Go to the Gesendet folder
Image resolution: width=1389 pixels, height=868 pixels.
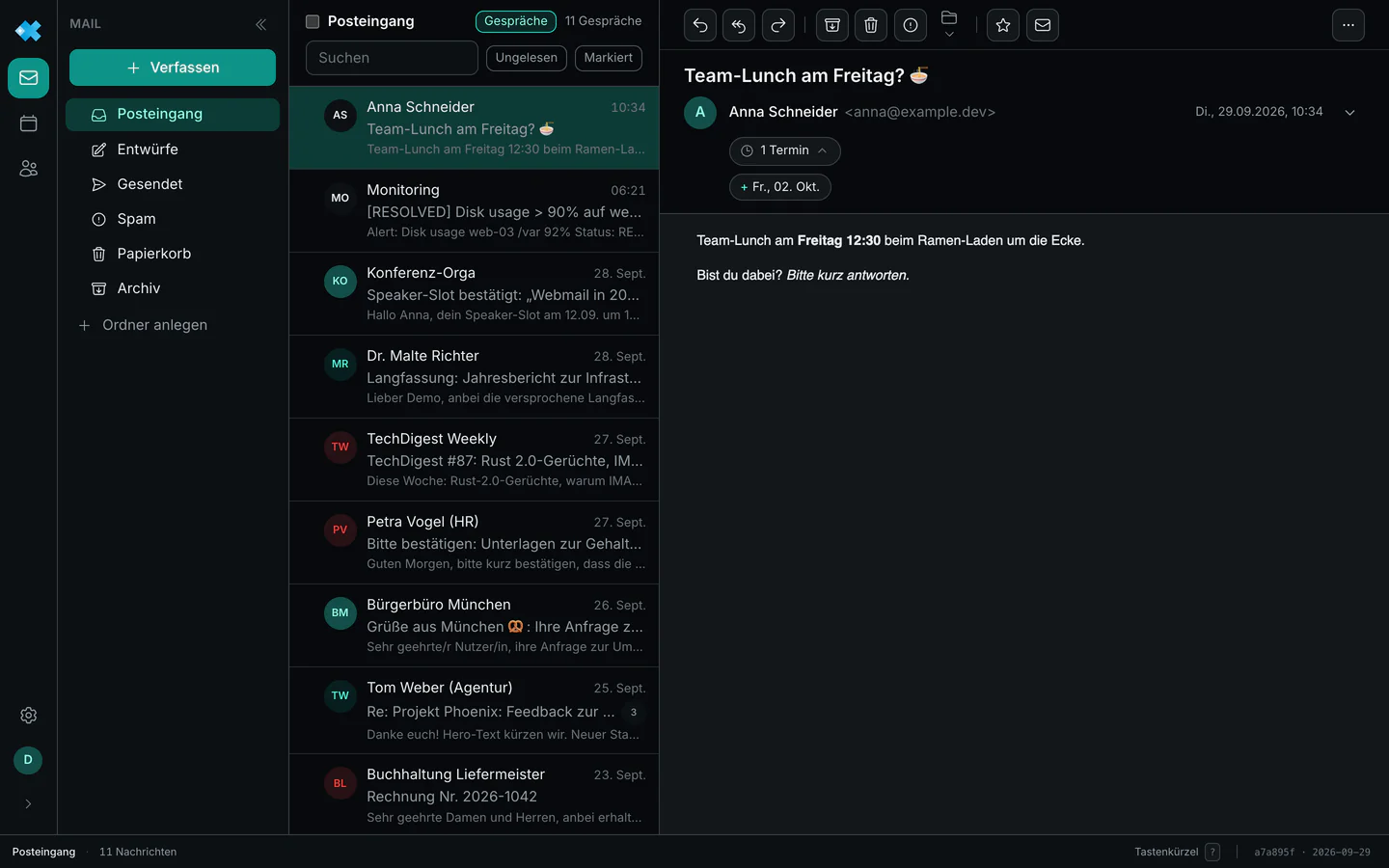point(173,184)
